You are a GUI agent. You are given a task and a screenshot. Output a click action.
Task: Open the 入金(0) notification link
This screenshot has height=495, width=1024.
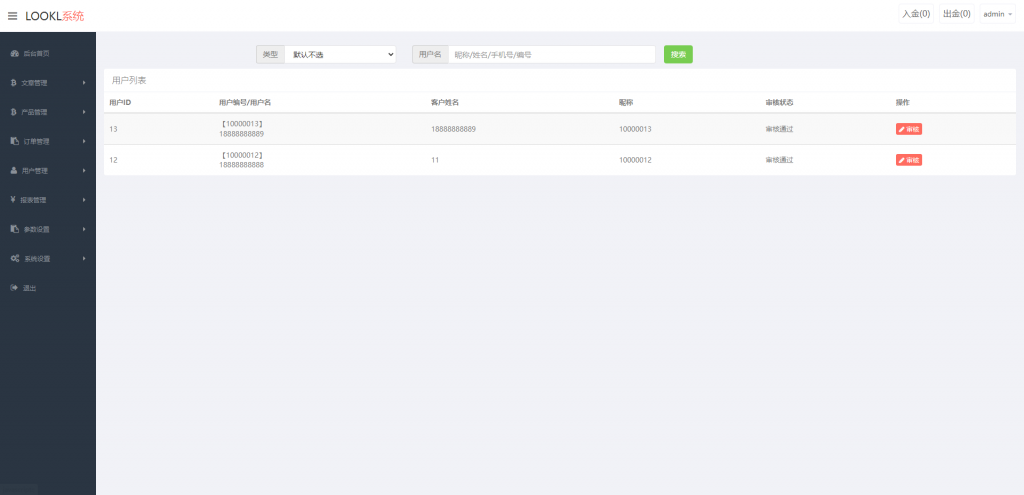[915, 14]
